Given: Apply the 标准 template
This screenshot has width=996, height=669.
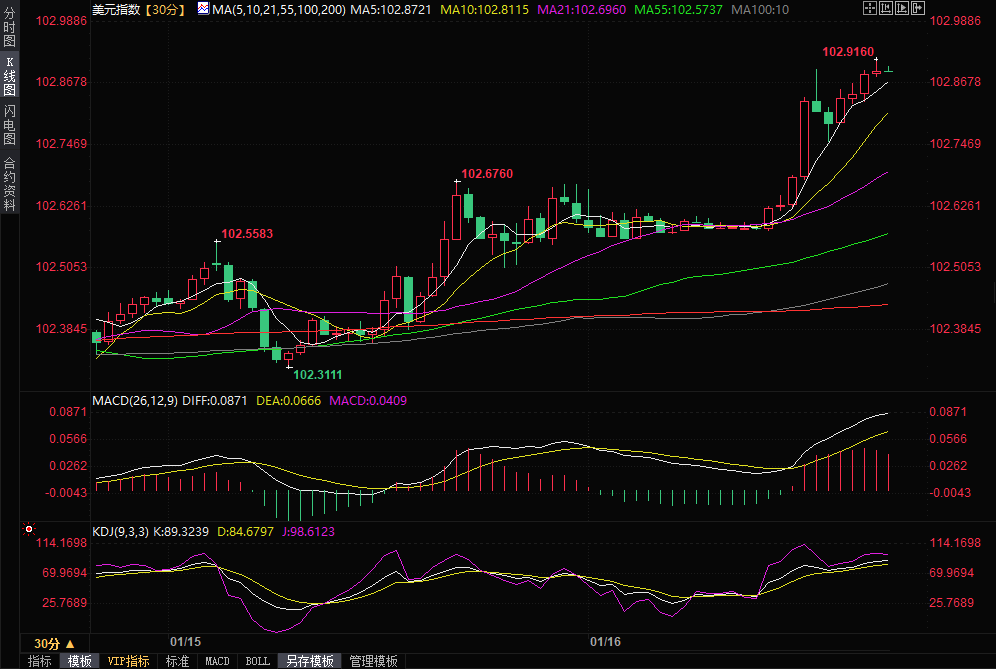Looking at the screenshot, I should (x=177, y=661).
